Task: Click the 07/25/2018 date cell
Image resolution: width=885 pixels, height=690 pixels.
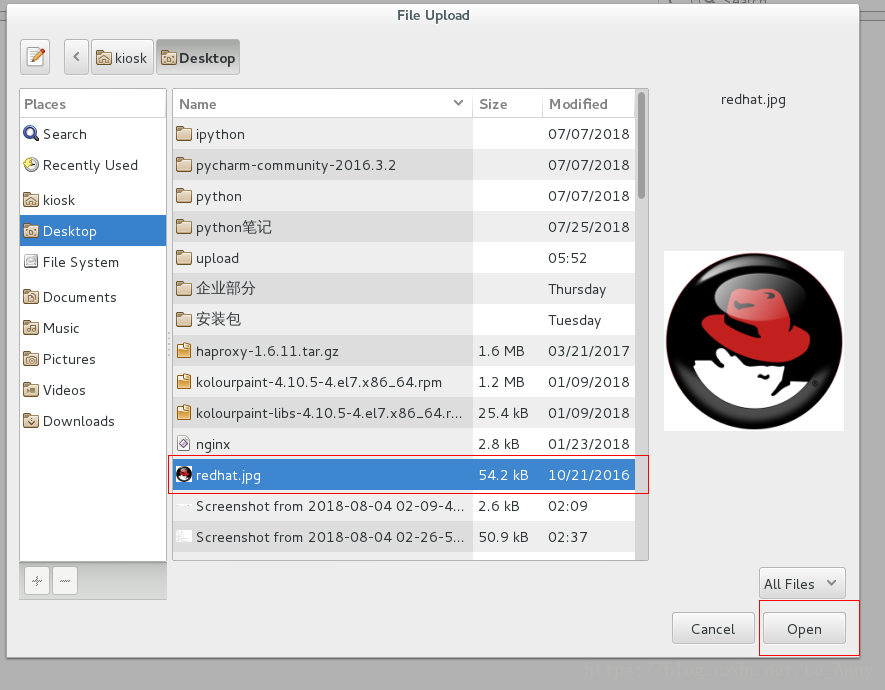Action: 589,227
